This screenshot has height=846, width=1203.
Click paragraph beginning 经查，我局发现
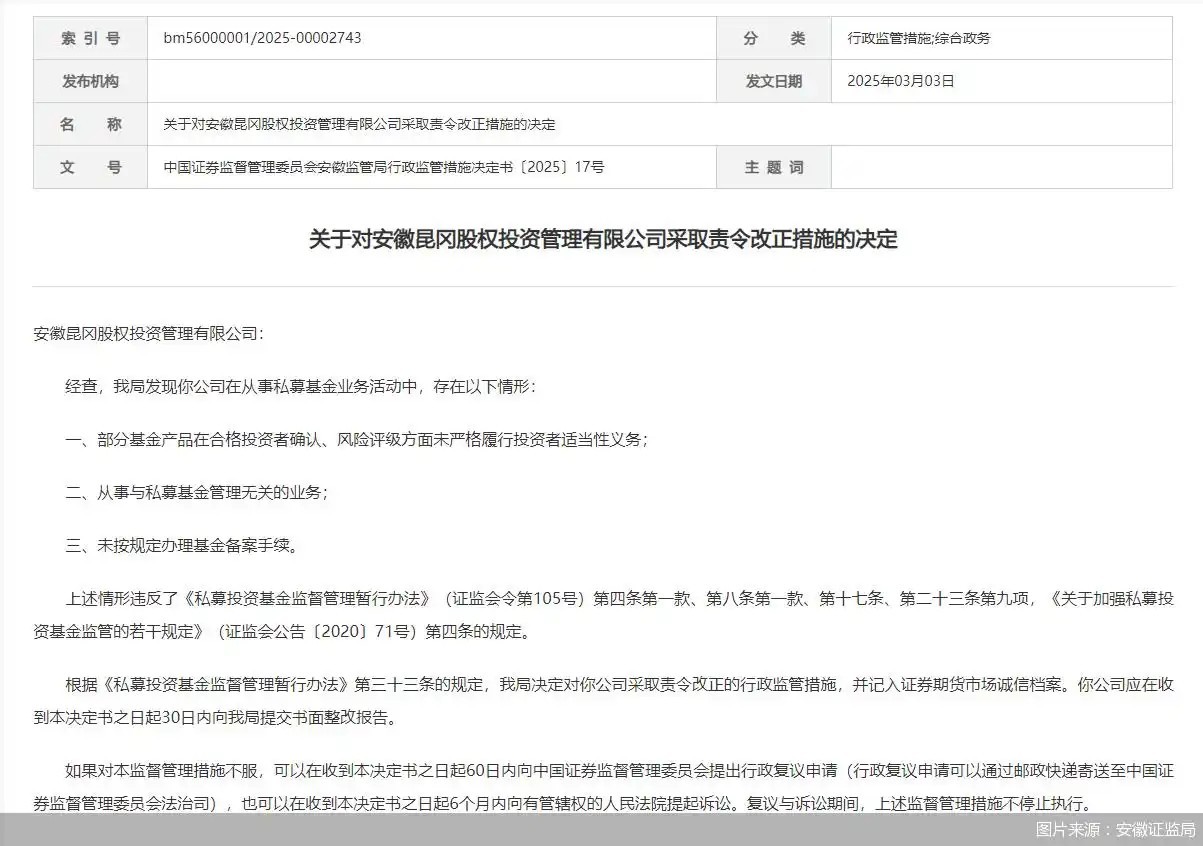pyautogui.click(x=301, y=386)
